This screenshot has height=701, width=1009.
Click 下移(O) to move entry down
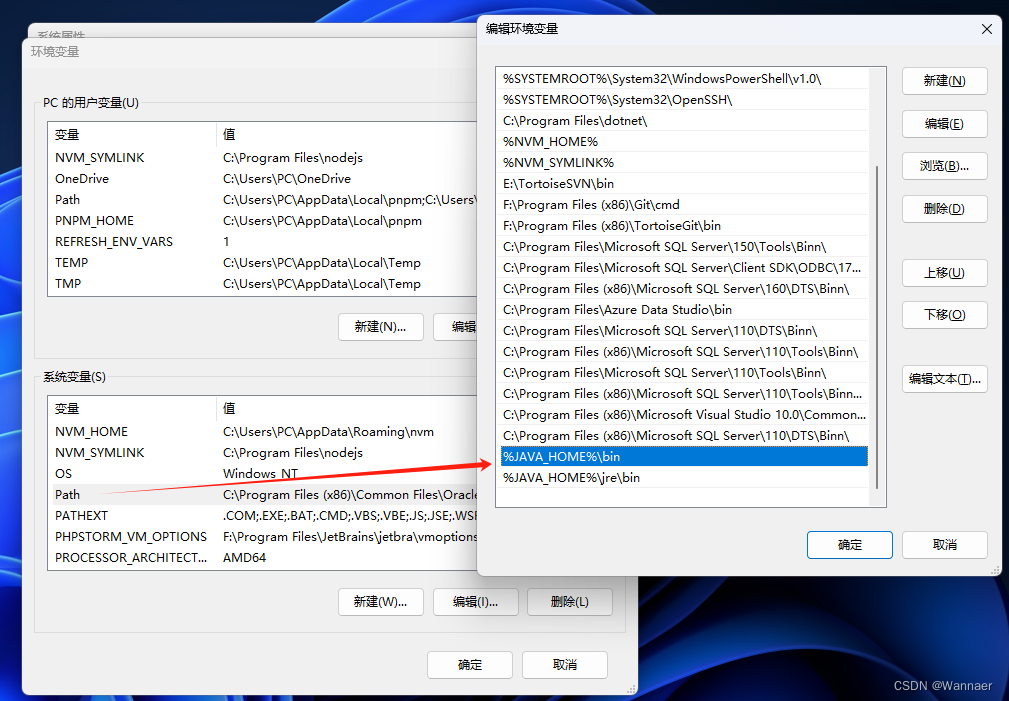pyautogui.click(x=945, y=315)
